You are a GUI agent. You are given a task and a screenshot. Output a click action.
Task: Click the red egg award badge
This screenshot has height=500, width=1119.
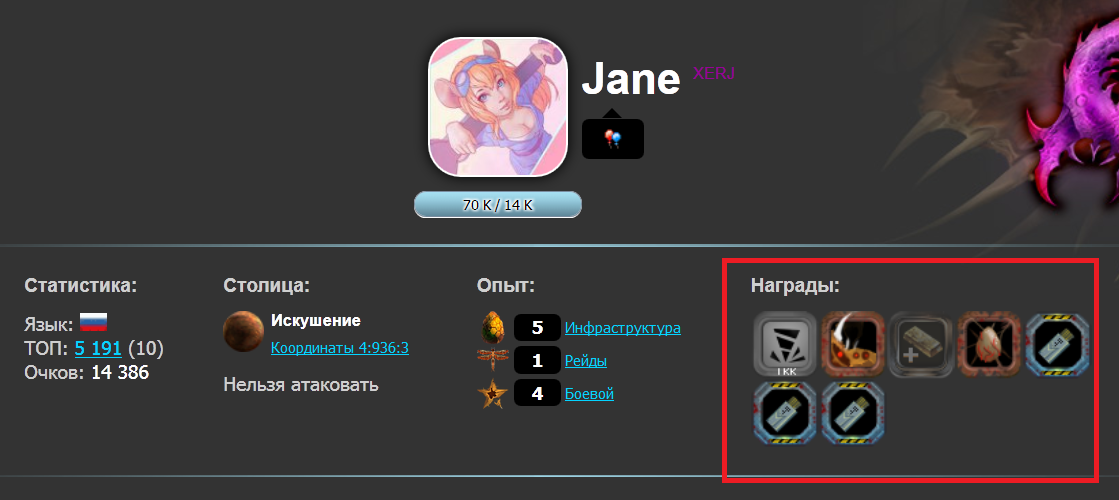click(989, 344)
